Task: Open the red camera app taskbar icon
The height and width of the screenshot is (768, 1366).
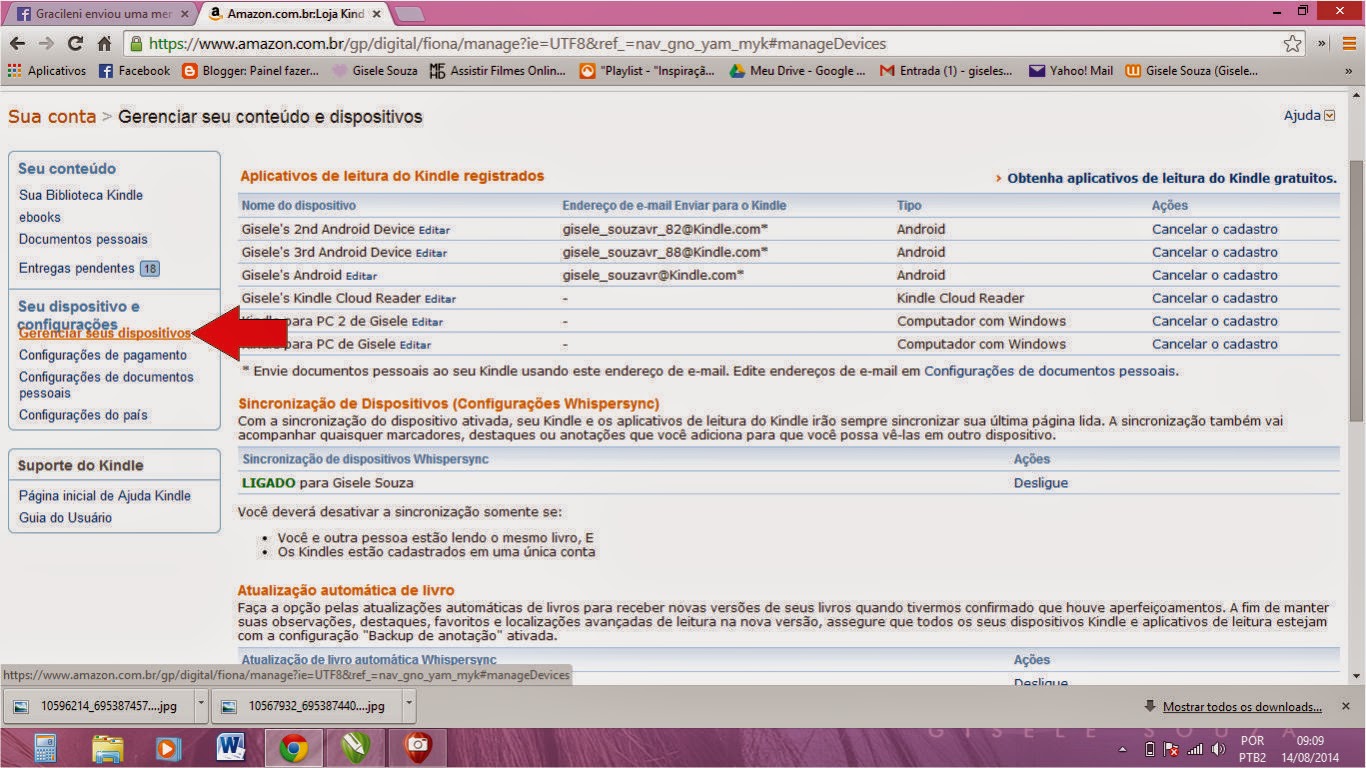Action: (x=417, y=748)
